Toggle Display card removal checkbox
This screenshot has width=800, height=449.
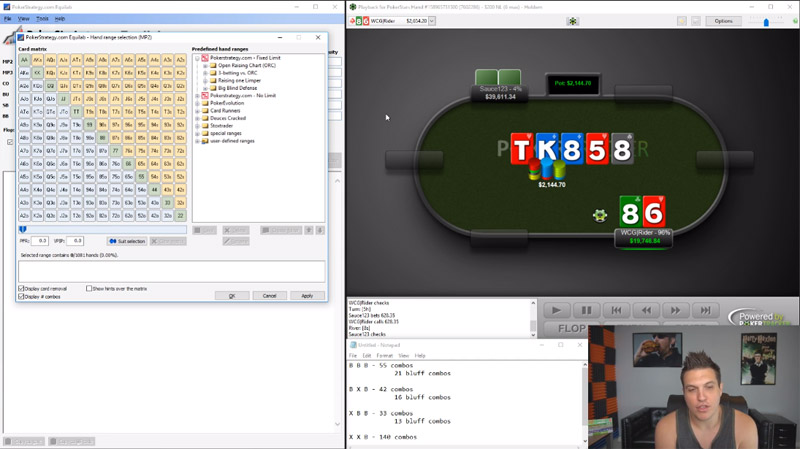21,289
